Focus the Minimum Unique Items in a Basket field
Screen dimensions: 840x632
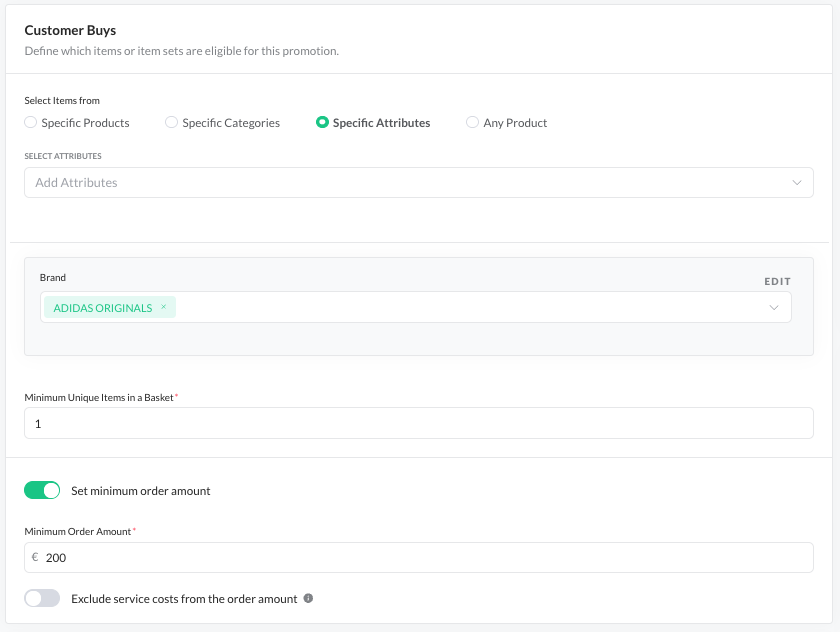point(419,423)
